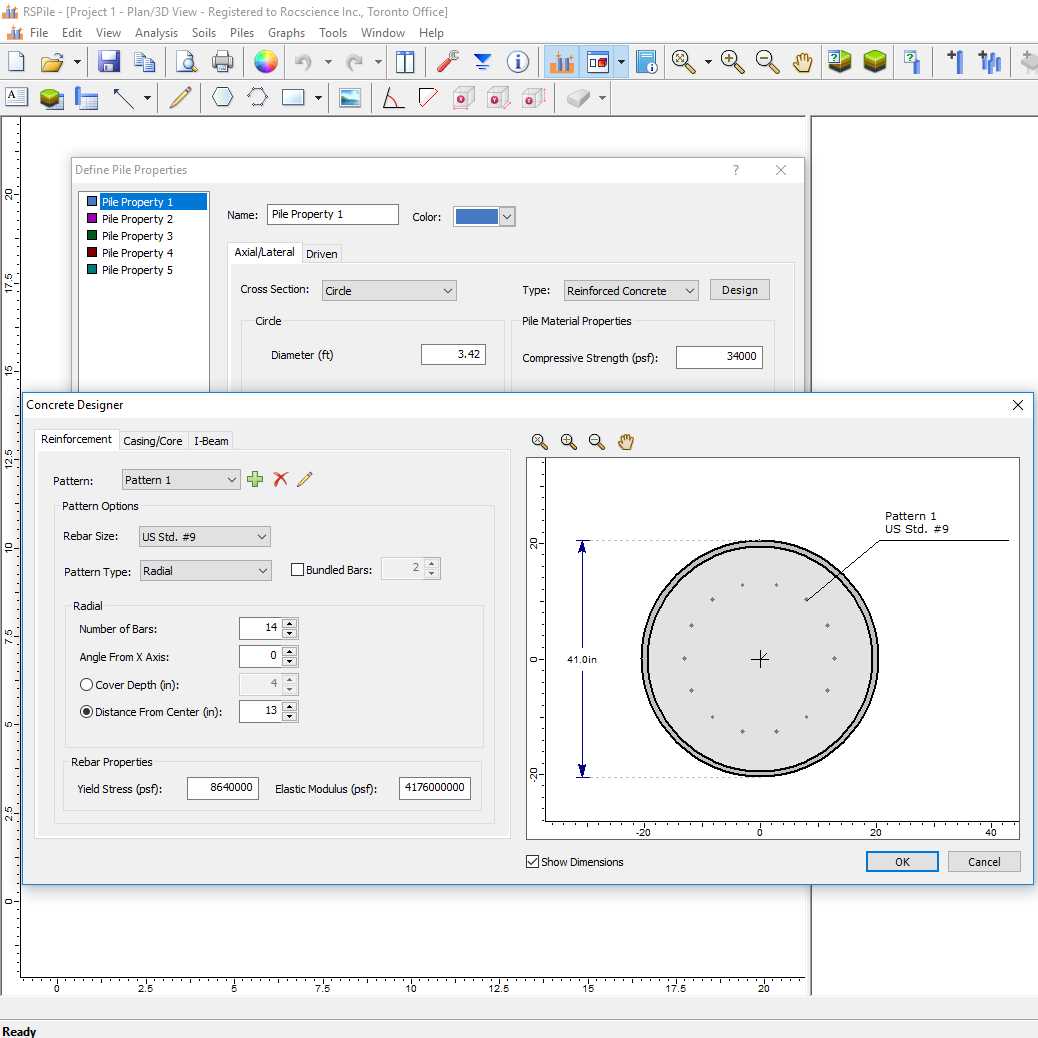Click the pile Name input field
The image size is (1038, 1038).
[x=333, y=214]
